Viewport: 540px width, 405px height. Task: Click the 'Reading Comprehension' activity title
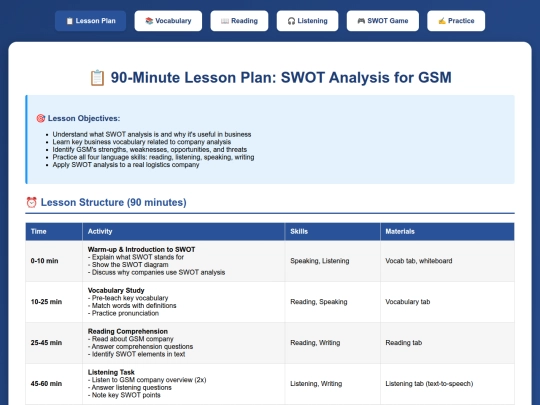[128, 331]
